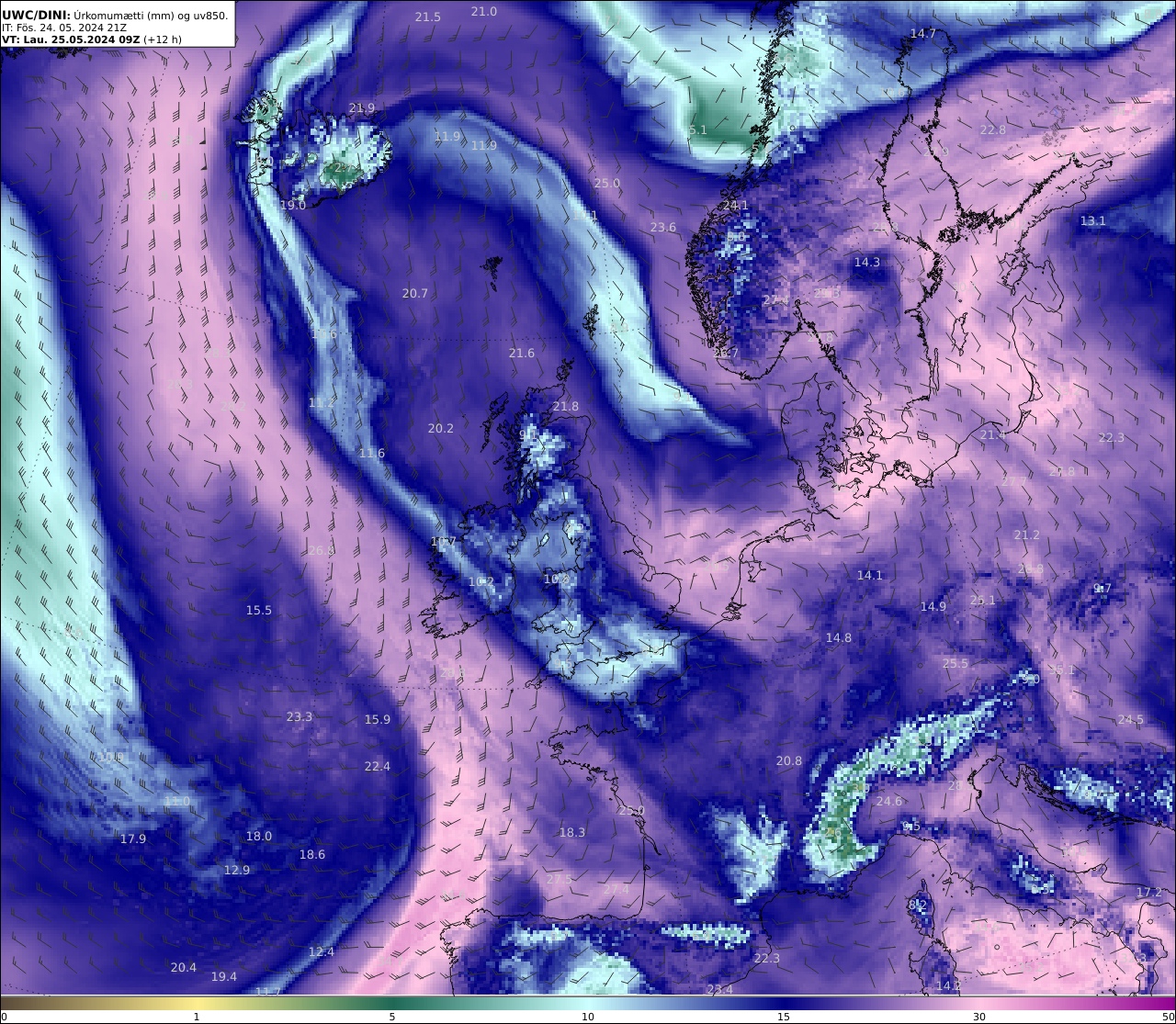Click the 25.1 value over central Europe
This screenshot has height=1024, width=1176.
click(983, 600)
